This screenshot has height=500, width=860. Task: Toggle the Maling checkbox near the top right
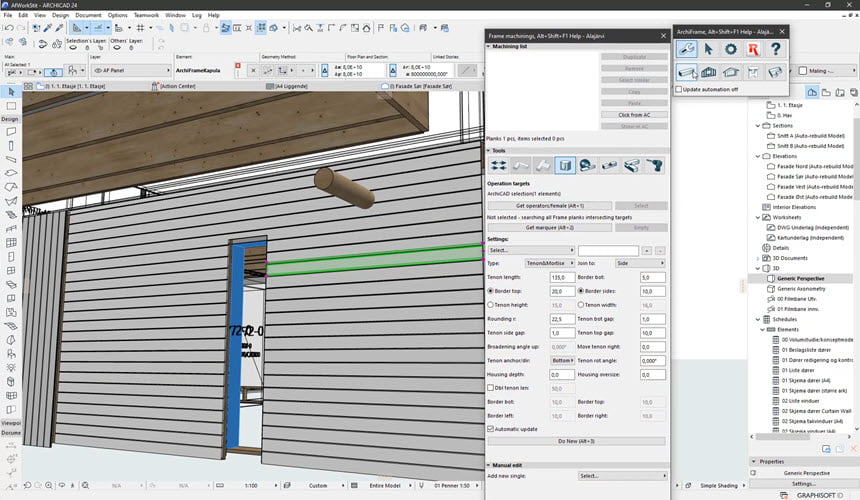tap(803, 71)
